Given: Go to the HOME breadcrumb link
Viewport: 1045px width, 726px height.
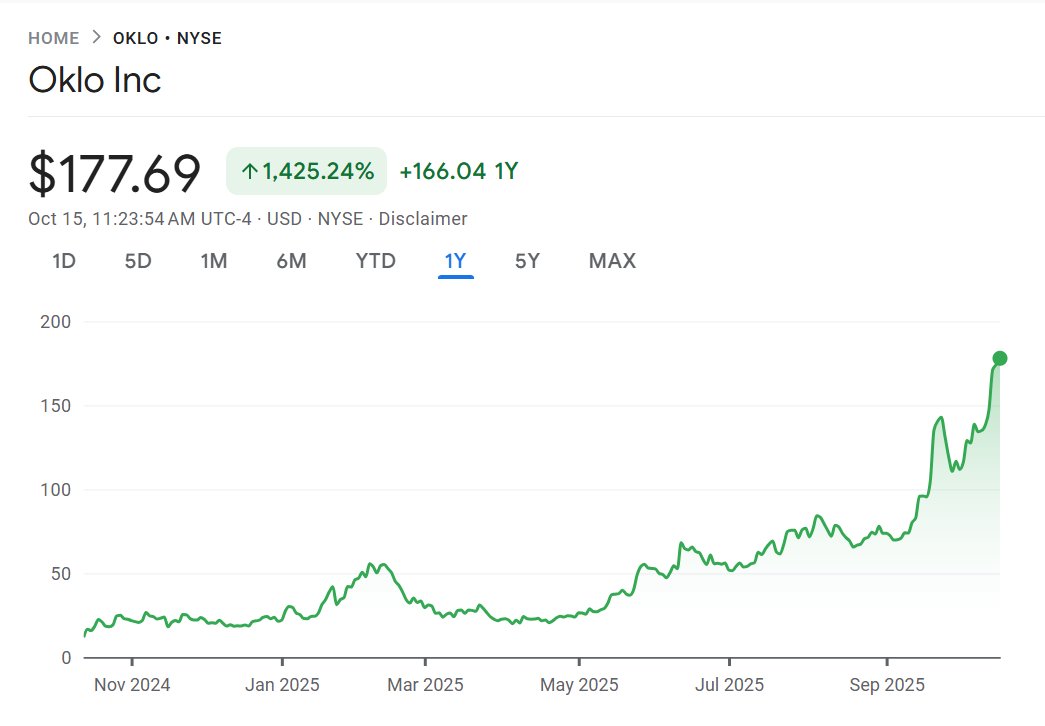Looking at the screenshot, I should pos(53,38).
